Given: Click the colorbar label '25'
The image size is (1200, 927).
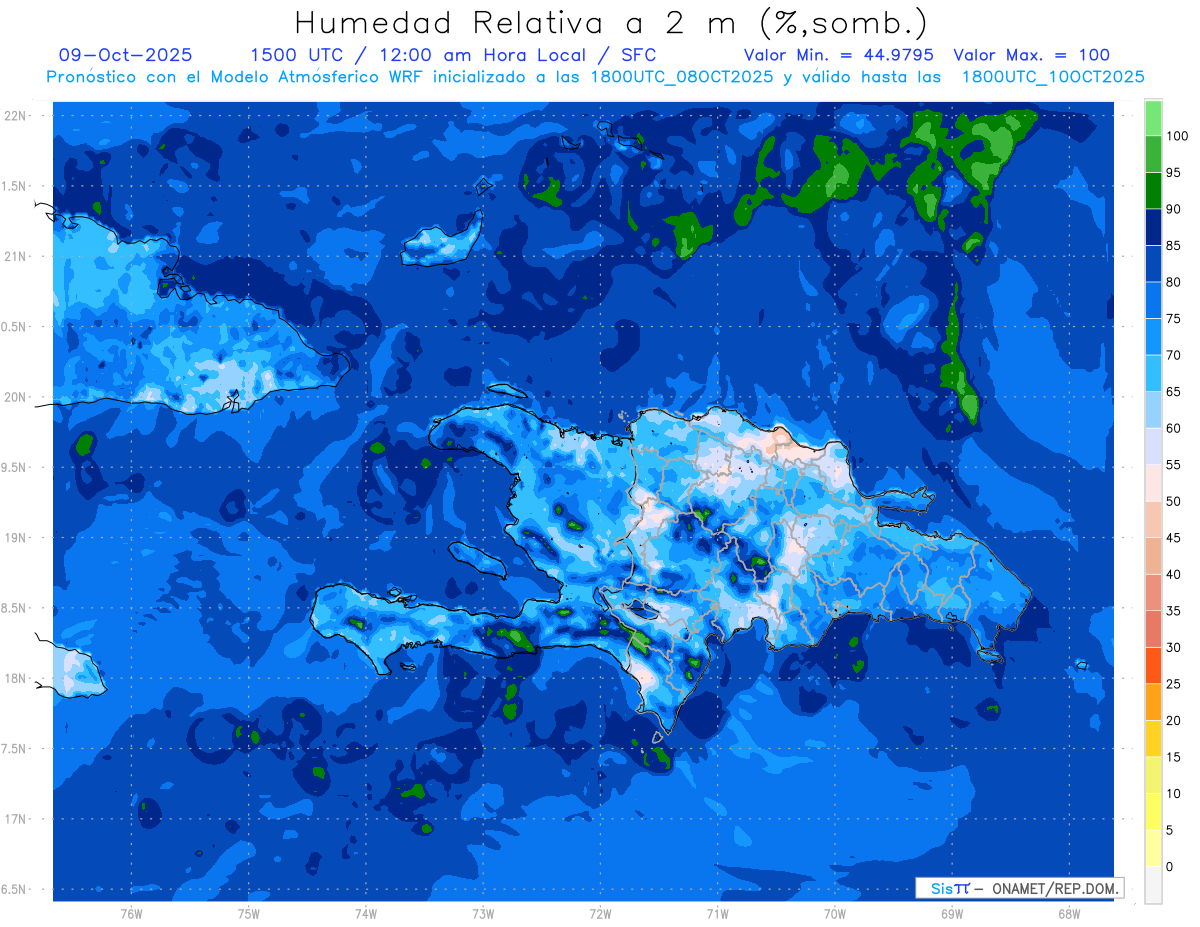Looking at the screenshot, I should (x=1173, y=684).
